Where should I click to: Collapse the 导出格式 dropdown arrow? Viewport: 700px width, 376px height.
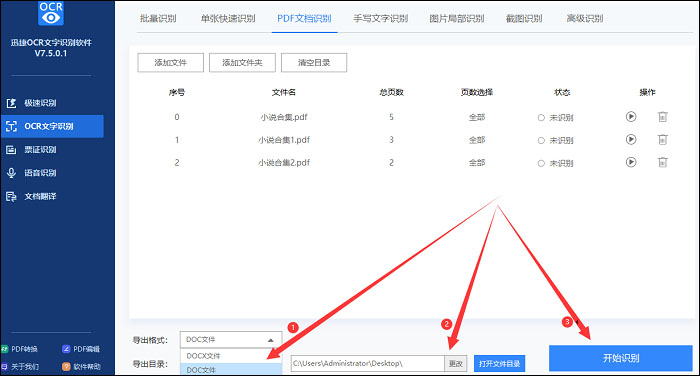[271, 340]
